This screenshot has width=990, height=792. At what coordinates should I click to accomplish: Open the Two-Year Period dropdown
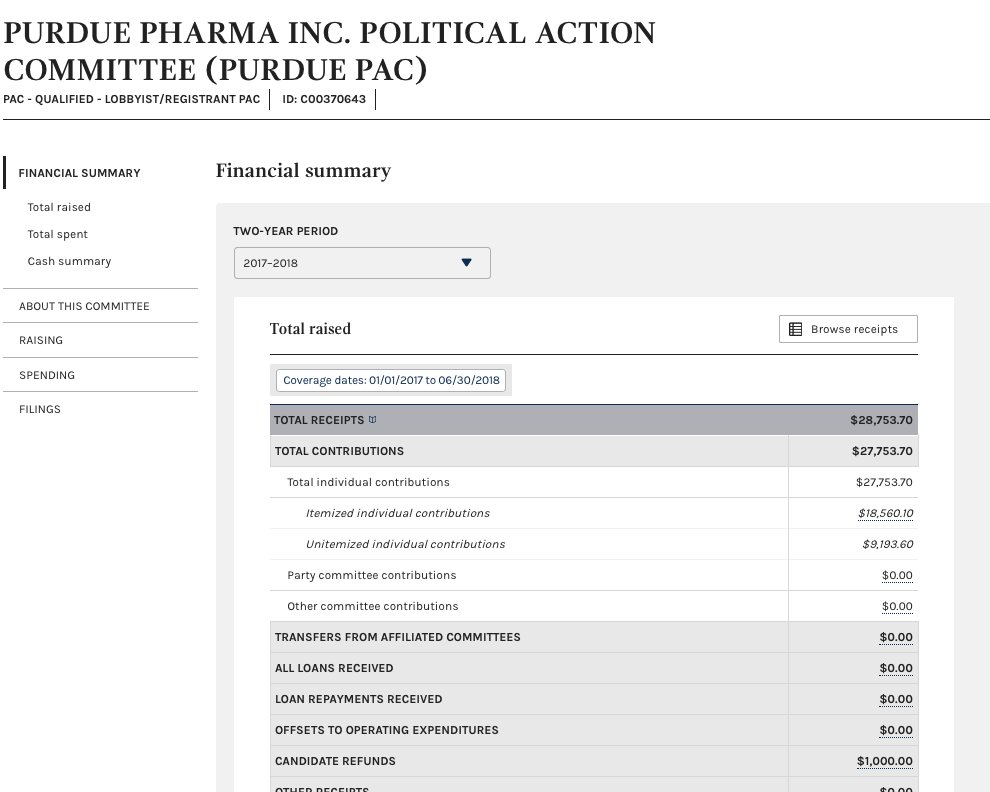tap(362, 263)
